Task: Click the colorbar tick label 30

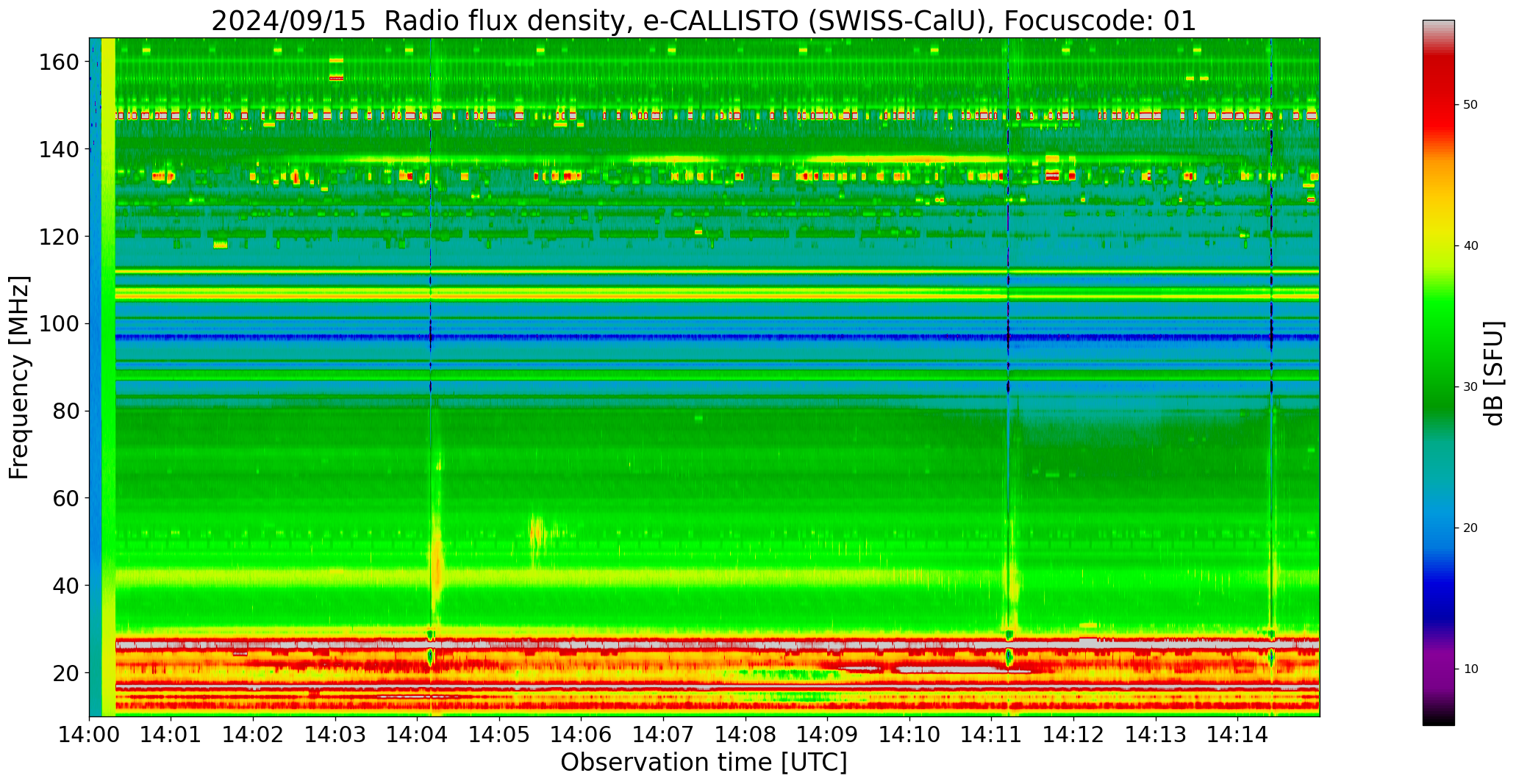Action: tap(1470, 387)
